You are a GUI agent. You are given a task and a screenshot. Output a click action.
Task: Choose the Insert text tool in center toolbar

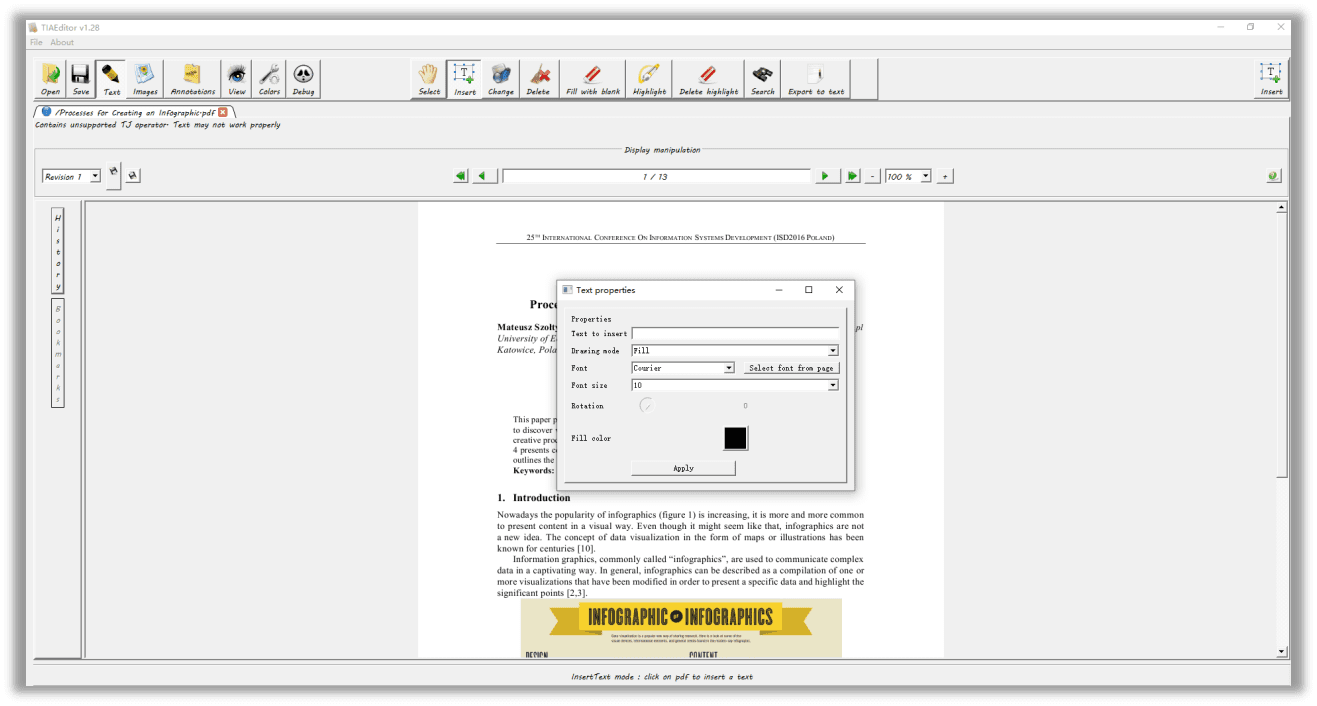(465, 79)
